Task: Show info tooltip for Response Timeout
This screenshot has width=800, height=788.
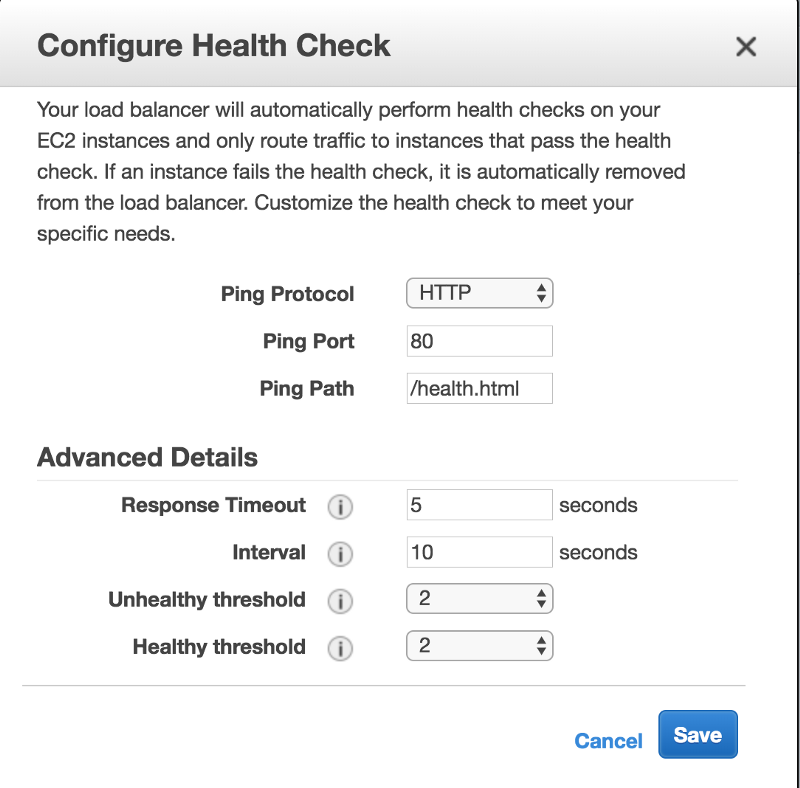Action: tap(340, 507)
